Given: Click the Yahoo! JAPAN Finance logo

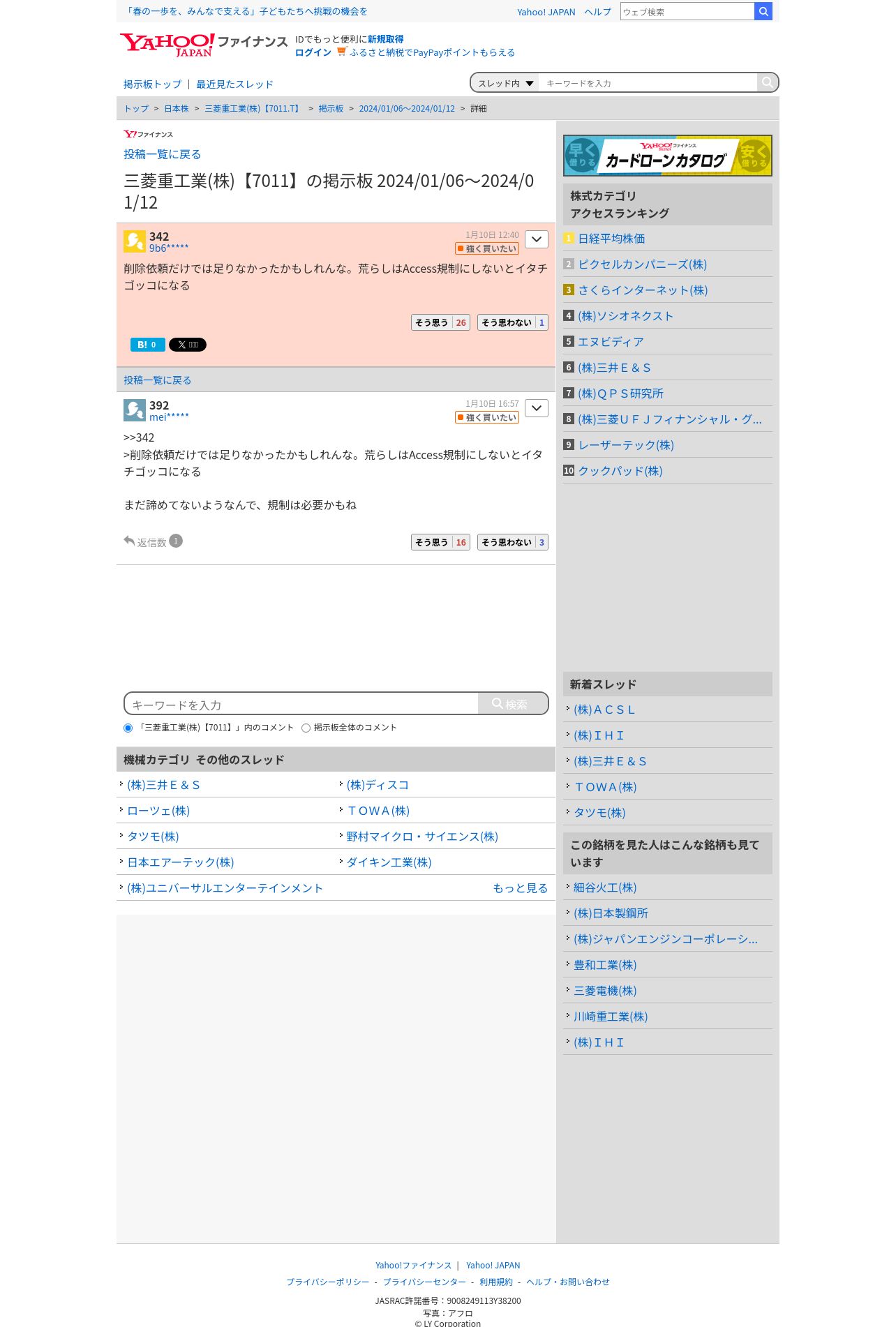Looking at the screenshot, I should pyautogui.click(x=203, y=45).
